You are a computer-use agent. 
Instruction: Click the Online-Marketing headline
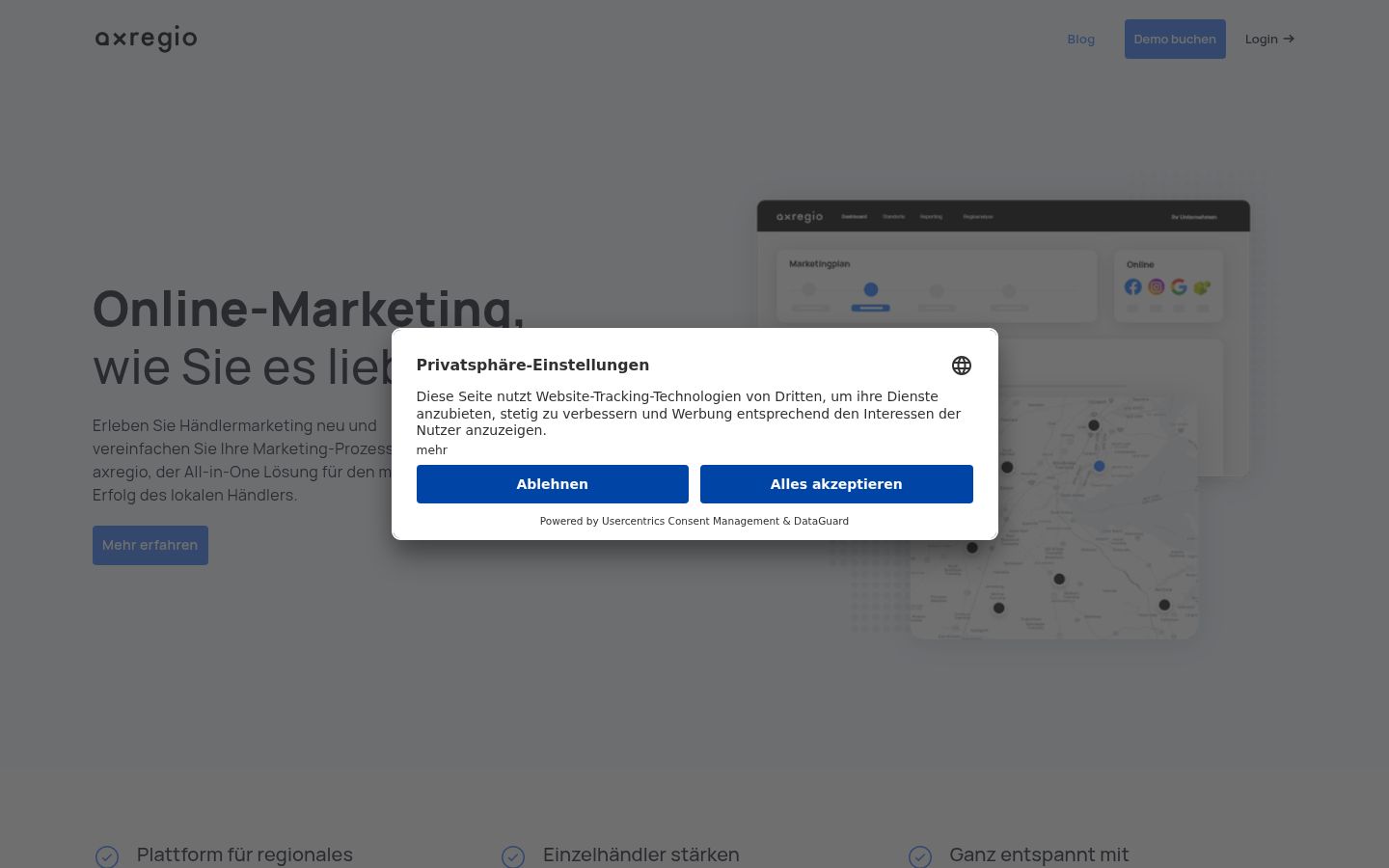pyautogui.click(x=309, y=309)
